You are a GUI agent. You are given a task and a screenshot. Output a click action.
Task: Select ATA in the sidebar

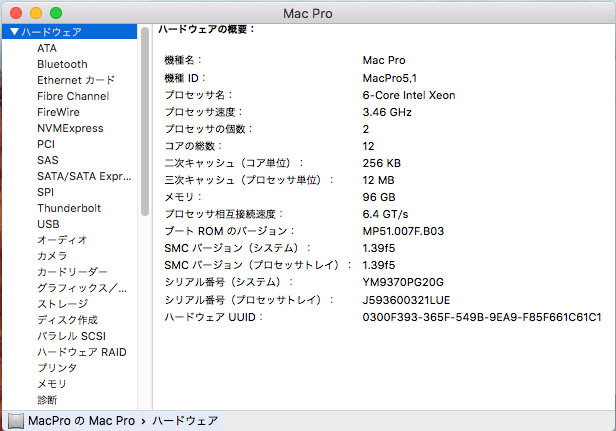pos(47,48)
